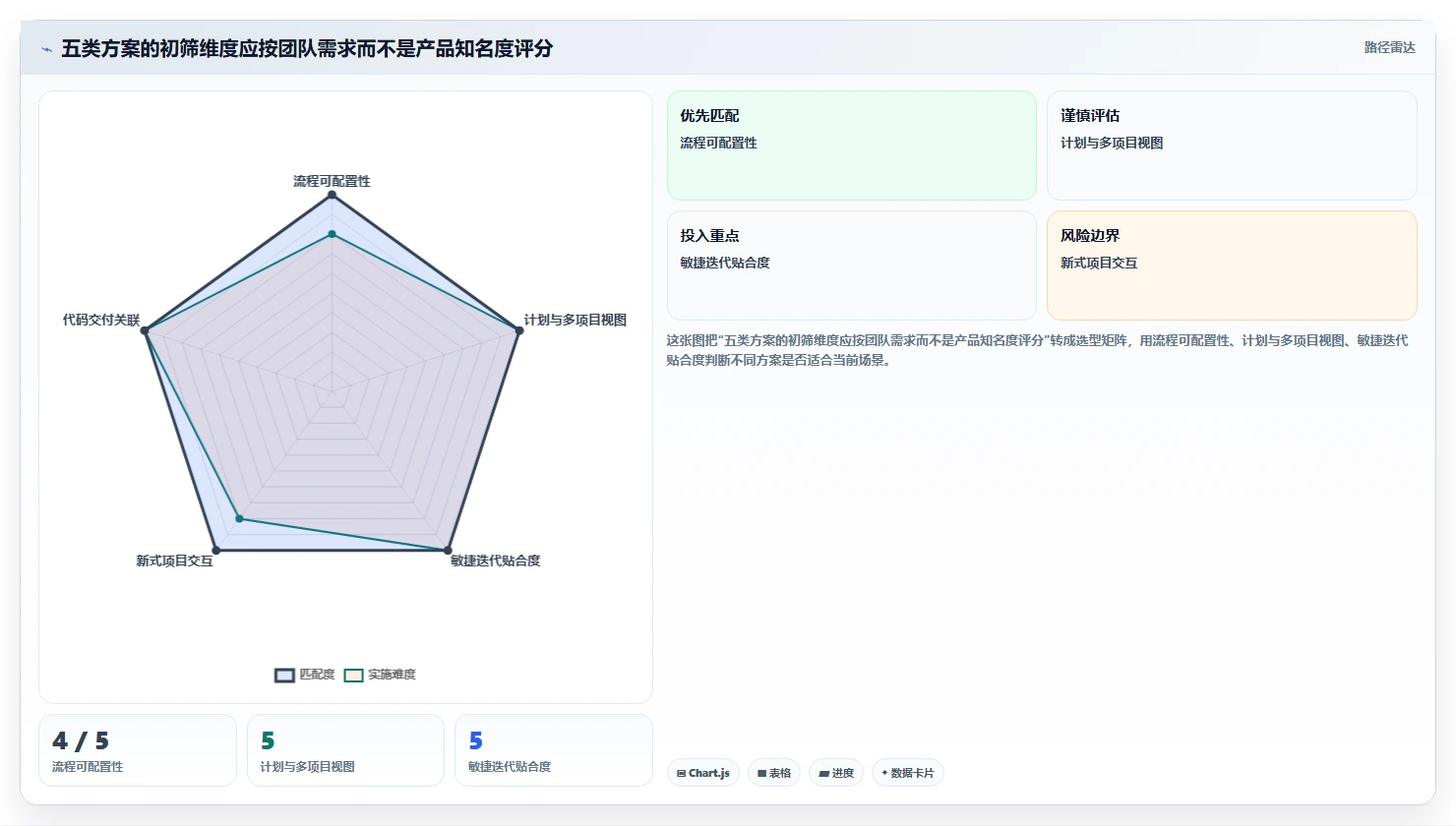
Task: Click the teal 实施难度 point on the 流程可配置性 axis
Action: (332, 234)
